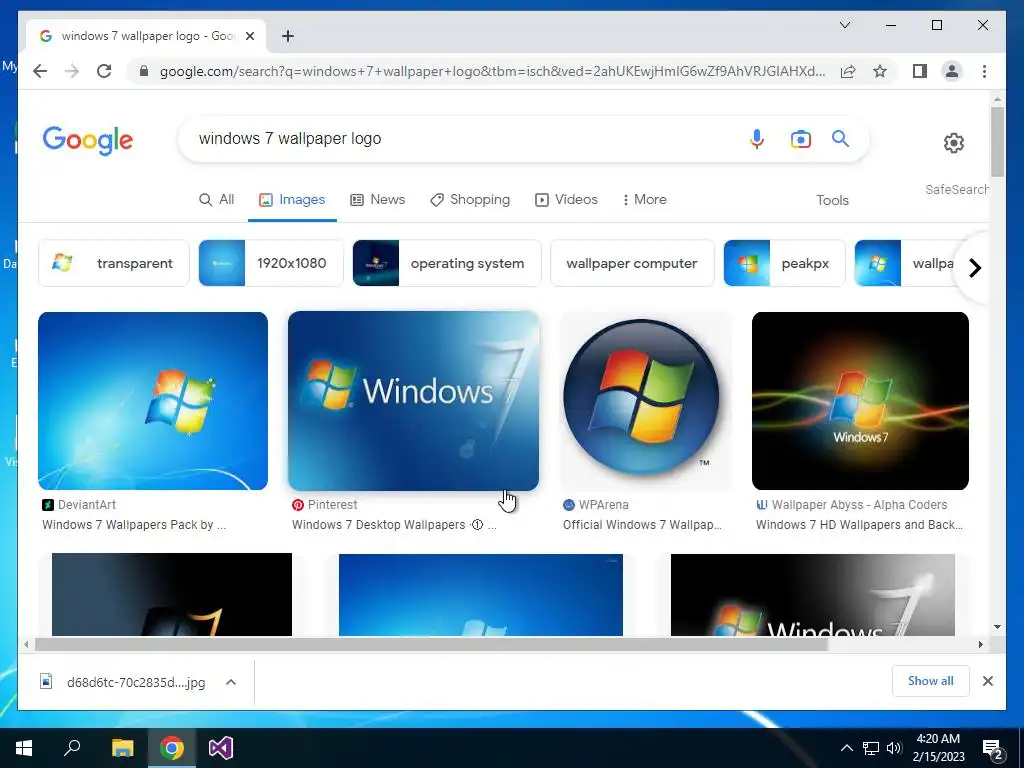The width and height of the screenshot is (1024, 768).
Task: Open the Shopping results tab
Action: (470, 199)
